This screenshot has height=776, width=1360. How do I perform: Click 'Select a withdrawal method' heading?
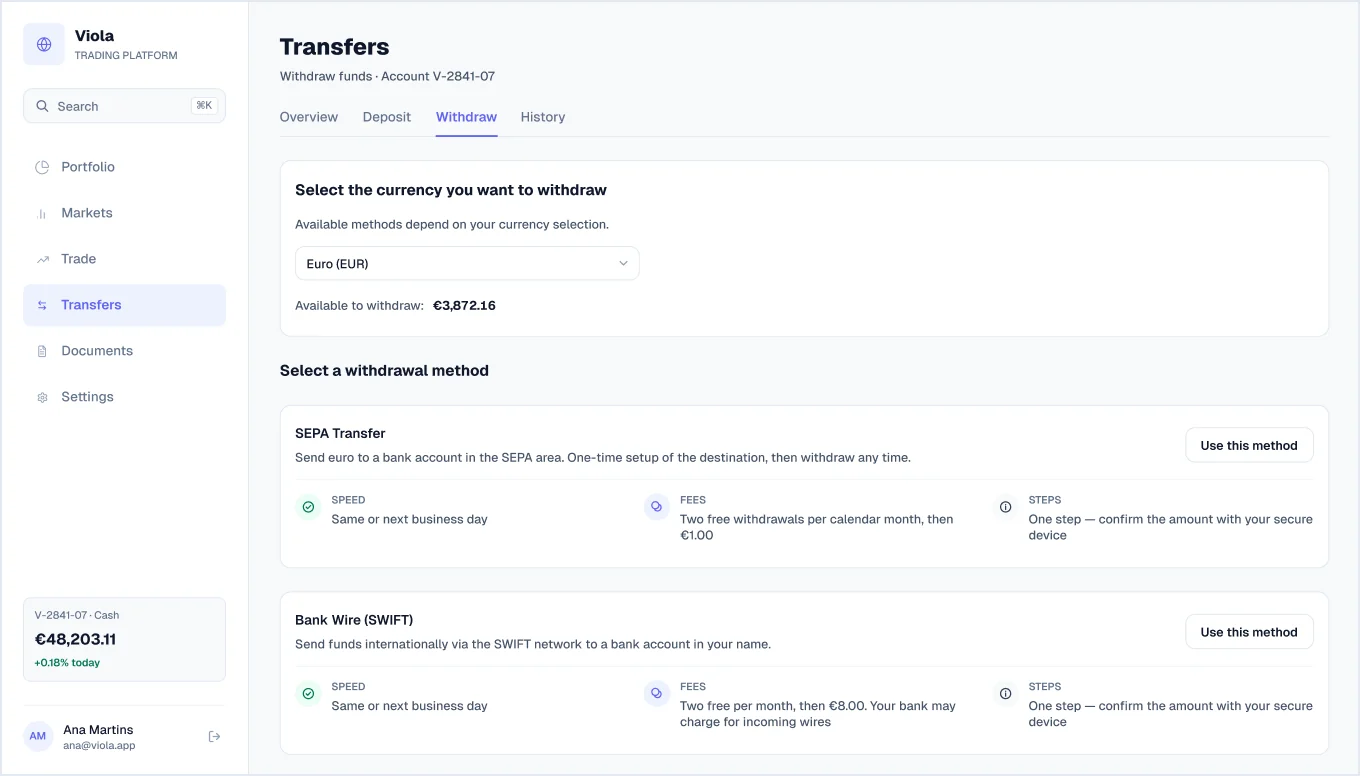[384, 371]
